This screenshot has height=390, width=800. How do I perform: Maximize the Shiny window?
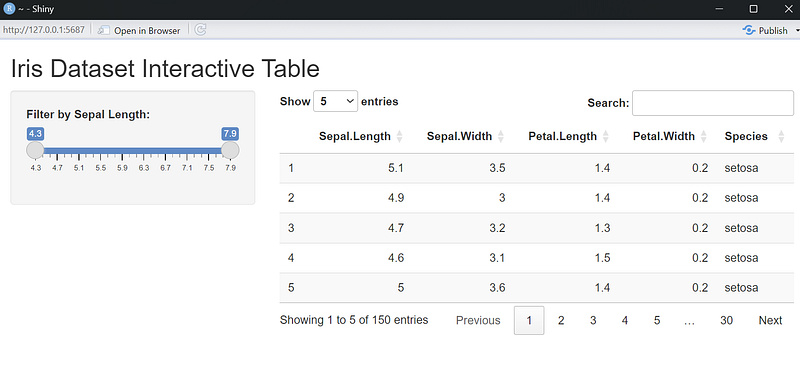753,9
